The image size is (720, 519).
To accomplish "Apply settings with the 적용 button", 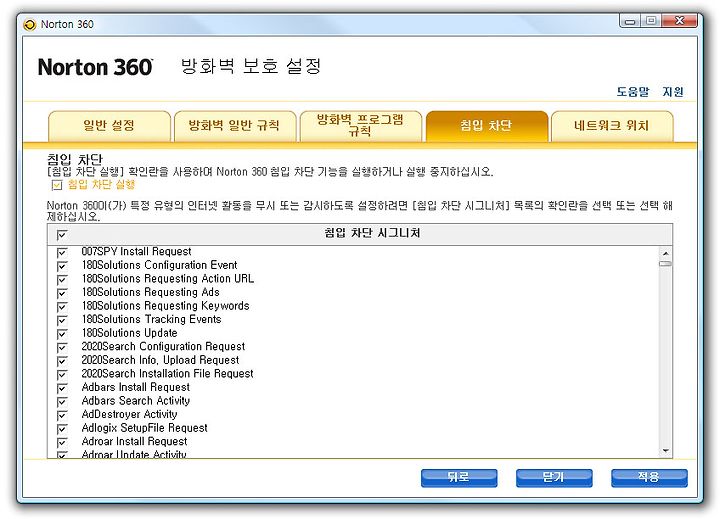I will (x=649, y=478).
